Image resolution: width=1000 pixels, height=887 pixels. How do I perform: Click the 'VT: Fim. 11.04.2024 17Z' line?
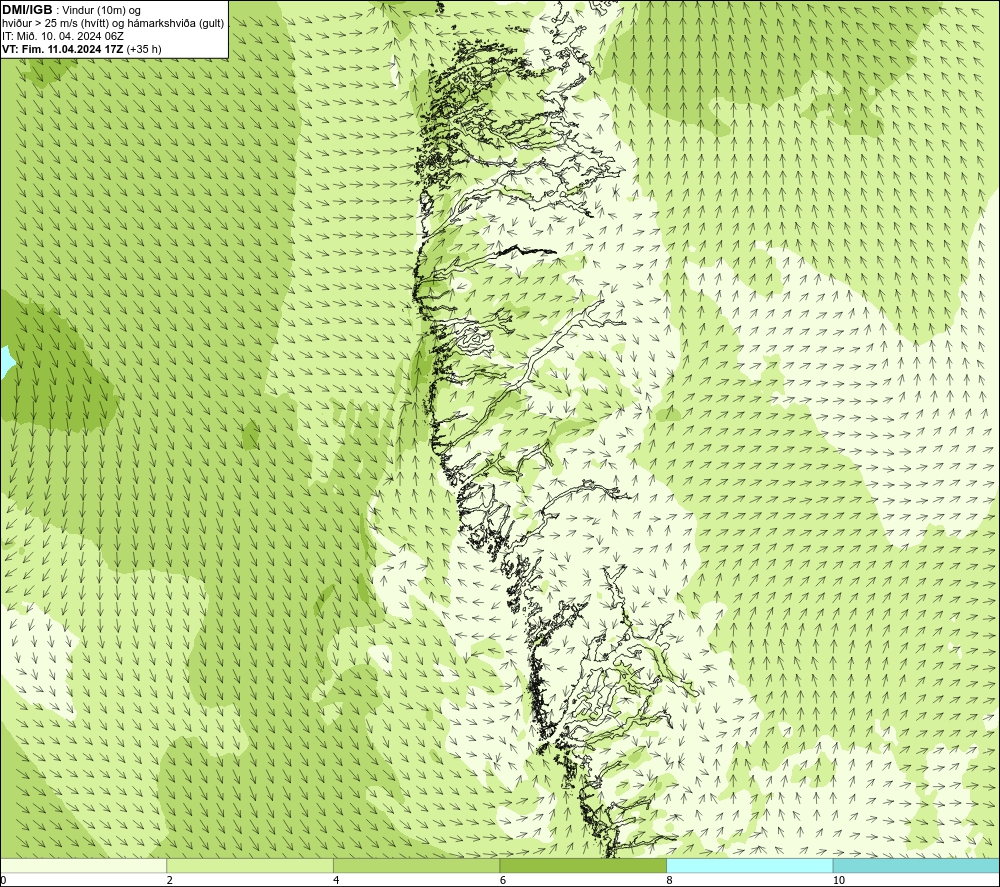(x=64, y=49)
